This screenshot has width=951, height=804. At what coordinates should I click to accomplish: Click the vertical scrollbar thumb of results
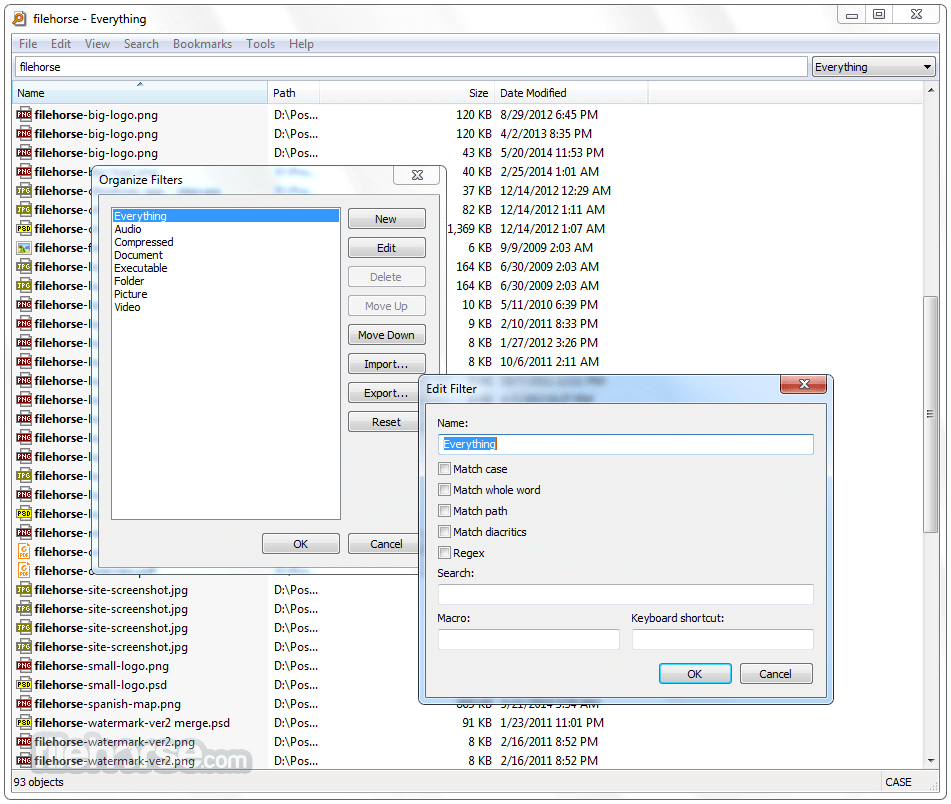(930, 414)
